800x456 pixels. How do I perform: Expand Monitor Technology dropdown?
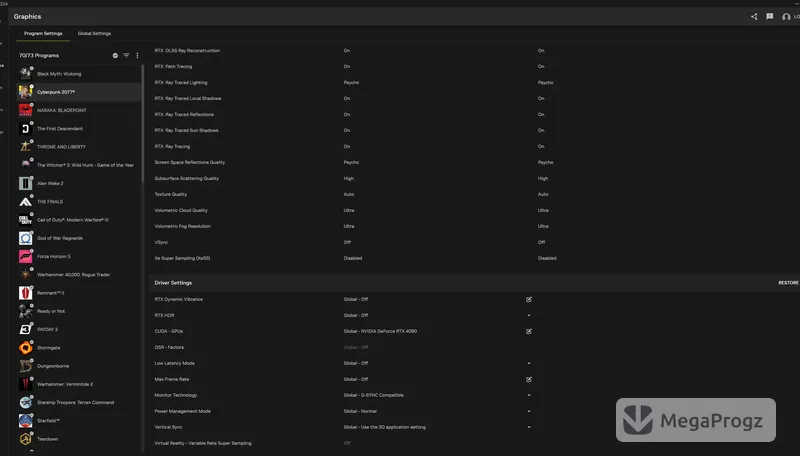529,395
